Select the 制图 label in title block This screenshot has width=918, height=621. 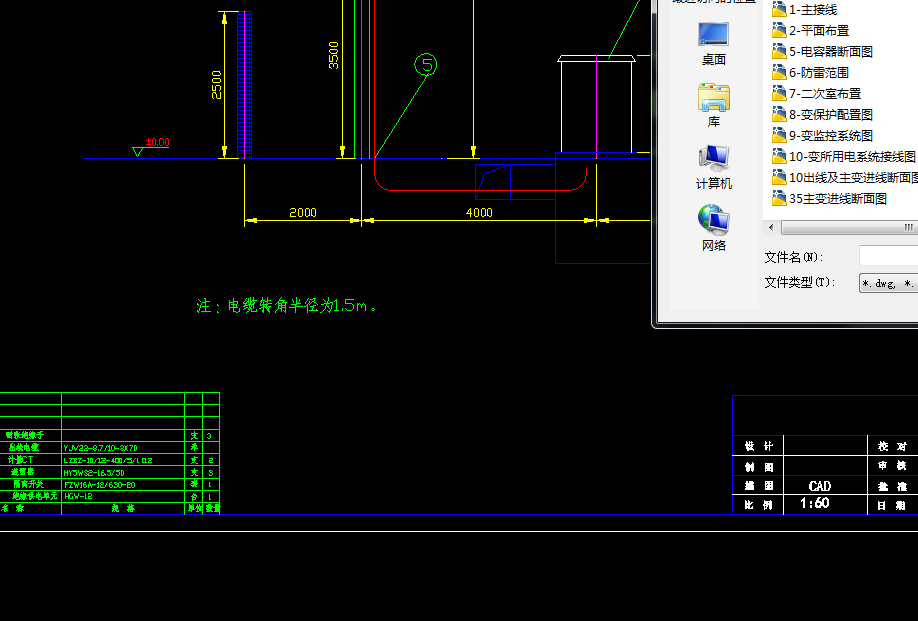pos(759,466)
